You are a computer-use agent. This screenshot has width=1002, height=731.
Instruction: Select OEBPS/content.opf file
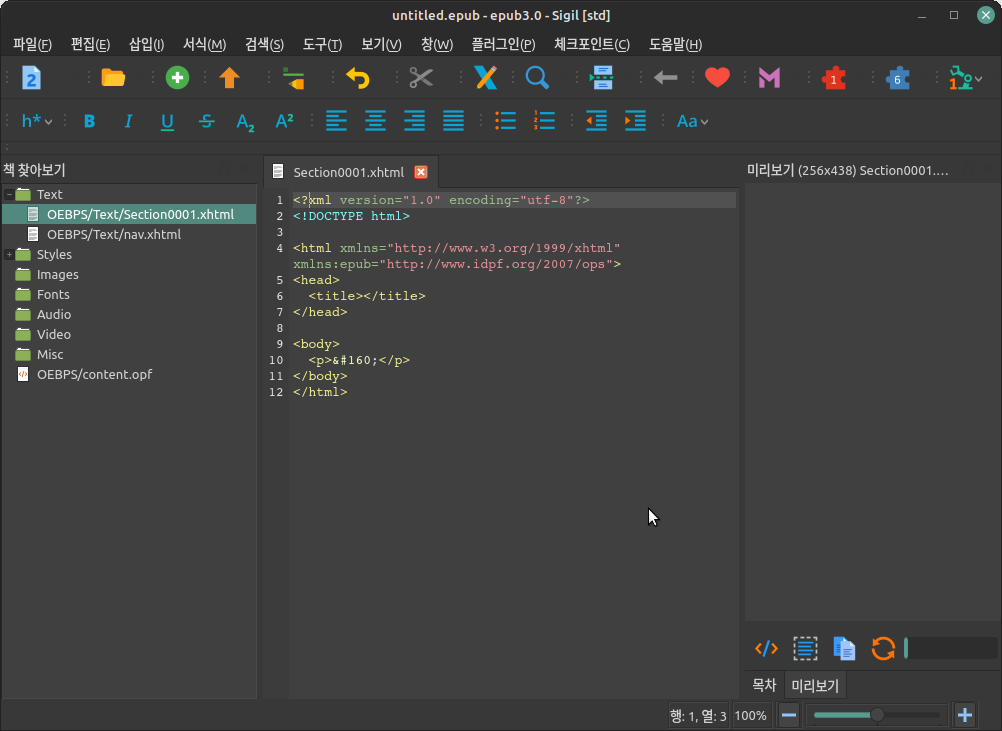(x=94, y=374)
